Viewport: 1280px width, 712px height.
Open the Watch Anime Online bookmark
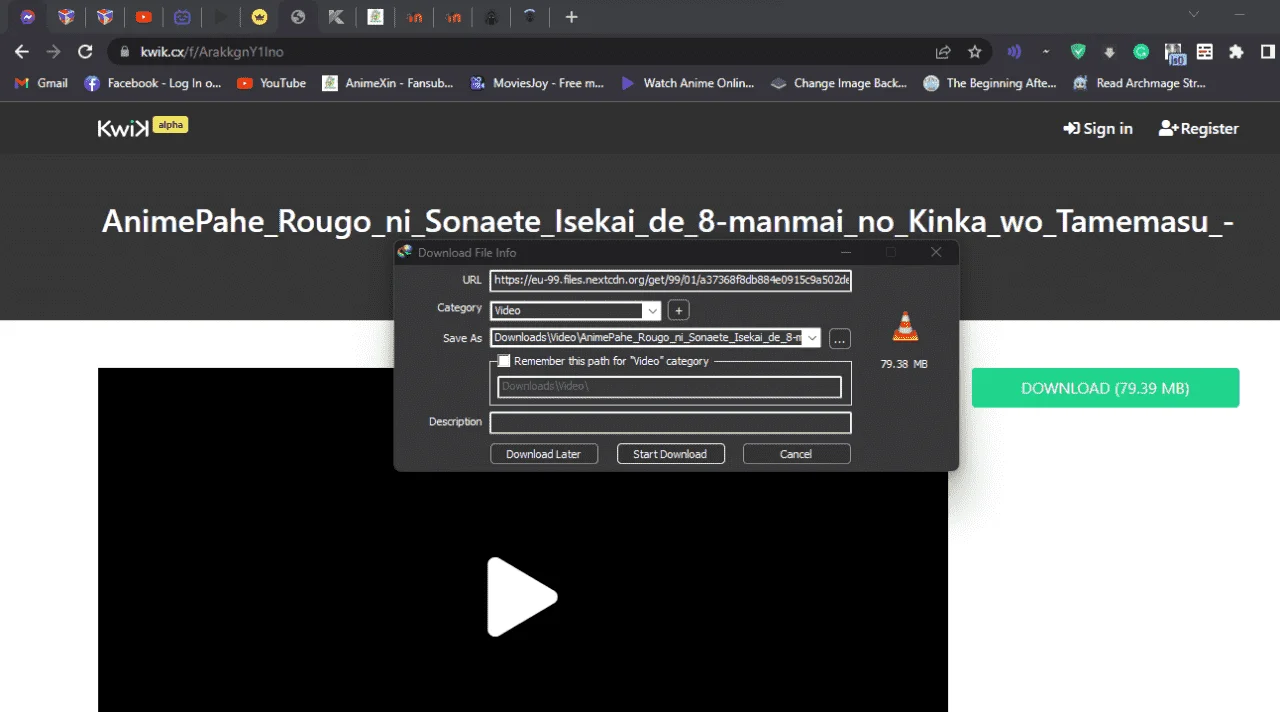tap(688, 83)
